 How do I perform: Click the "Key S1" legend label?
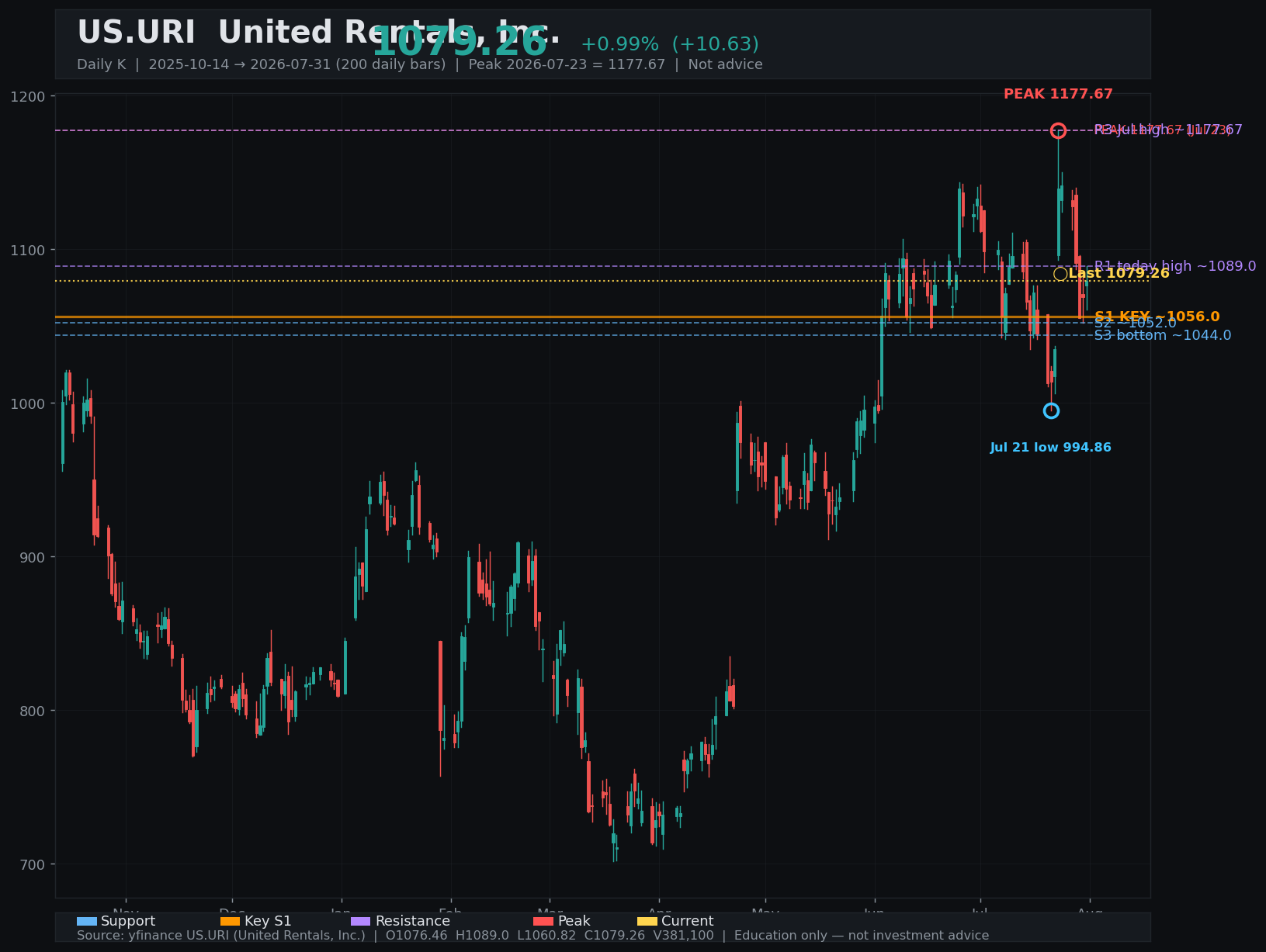coord(268,921)
